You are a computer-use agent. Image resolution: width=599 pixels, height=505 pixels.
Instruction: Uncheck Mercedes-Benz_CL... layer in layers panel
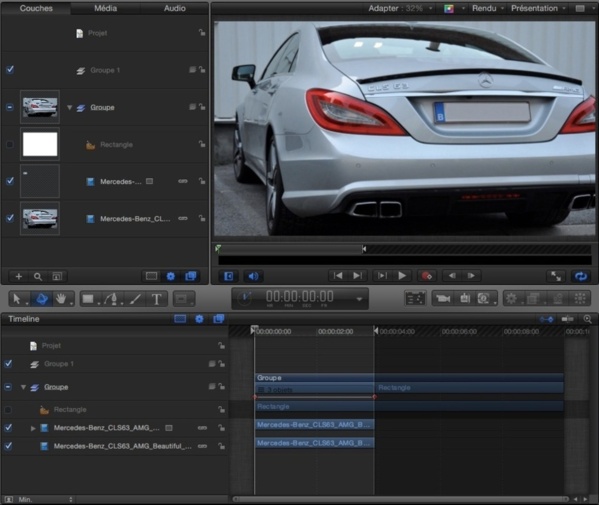(x=10, y=218)
